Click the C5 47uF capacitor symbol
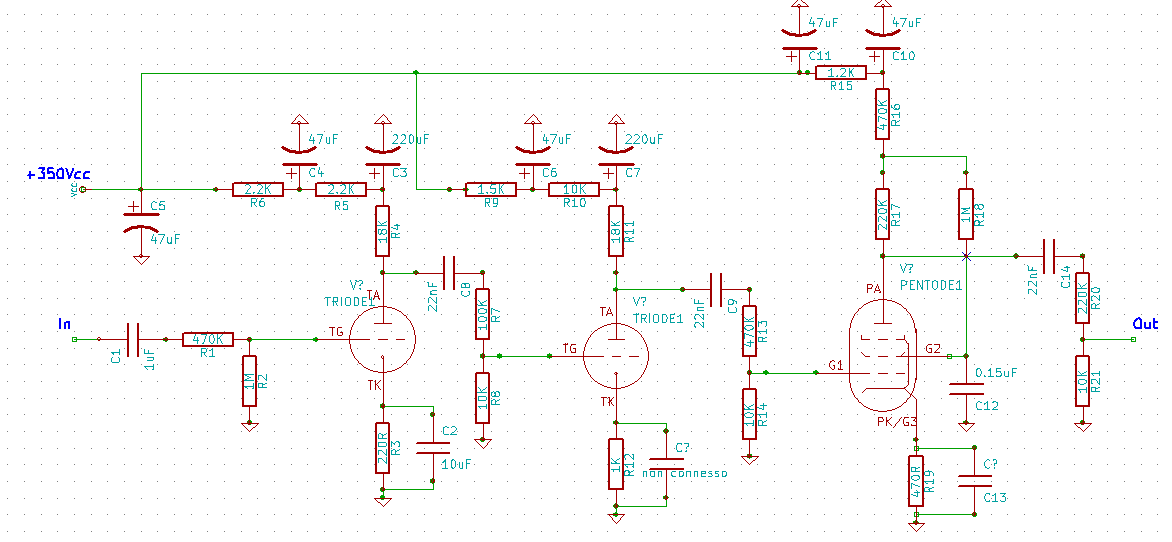This screenshot has height=542, width=1172. [134, 219]
